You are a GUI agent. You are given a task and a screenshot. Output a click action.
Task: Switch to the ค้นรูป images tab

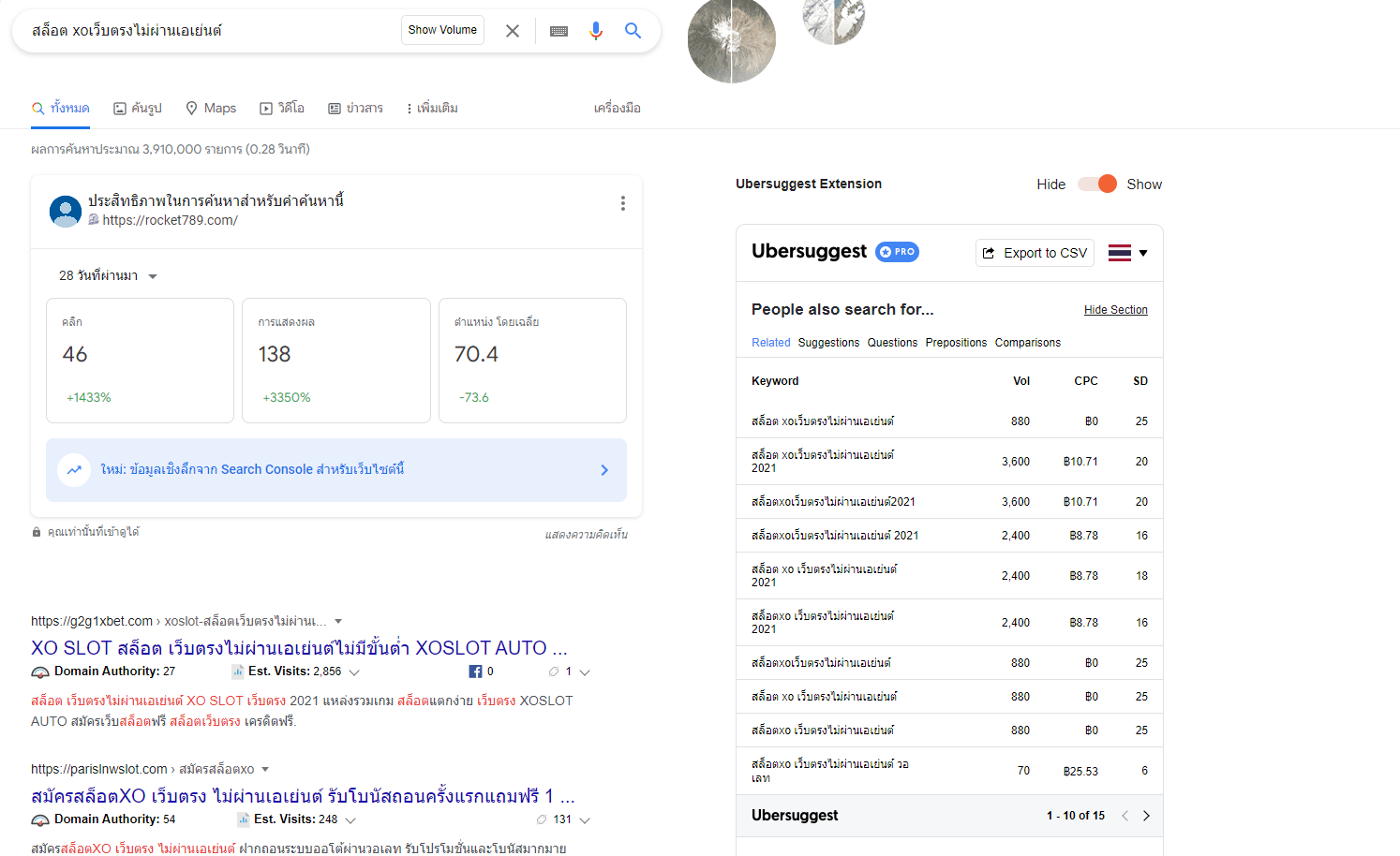(138, 109)
